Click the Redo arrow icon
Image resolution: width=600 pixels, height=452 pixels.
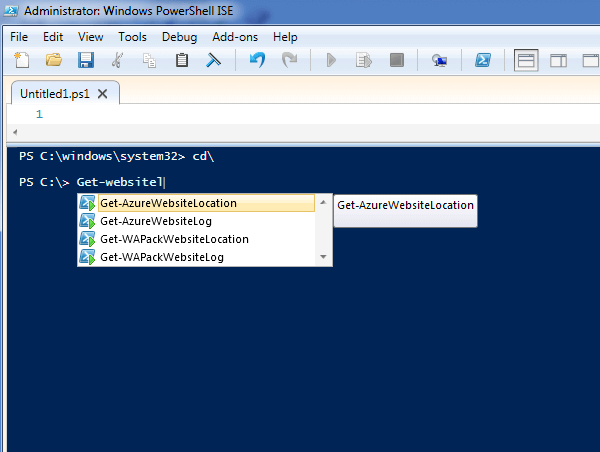click(289, 60)
